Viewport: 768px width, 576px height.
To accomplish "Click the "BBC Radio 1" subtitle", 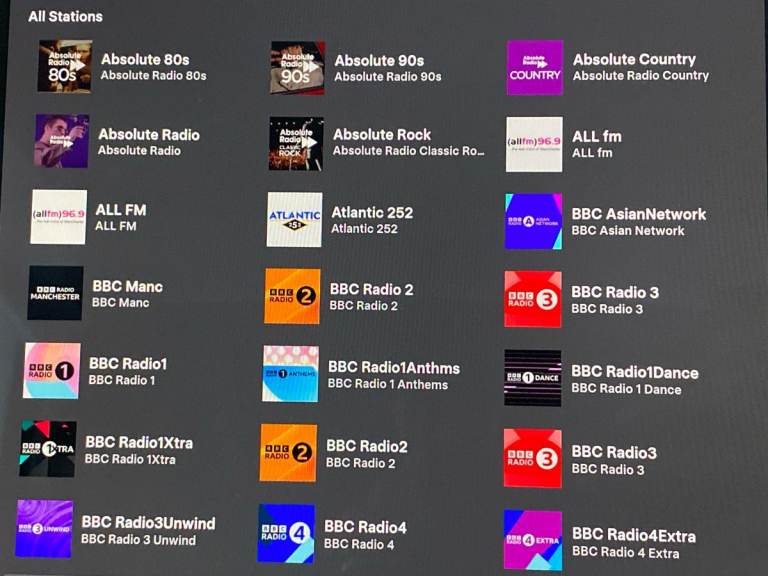I will pos(122,381).
